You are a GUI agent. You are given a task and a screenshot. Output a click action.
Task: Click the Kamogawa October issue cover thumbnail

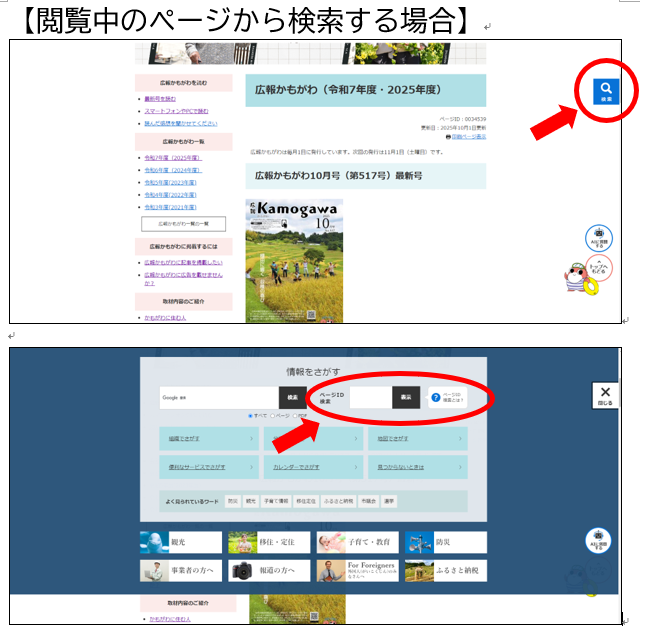(x=294, y=260)
